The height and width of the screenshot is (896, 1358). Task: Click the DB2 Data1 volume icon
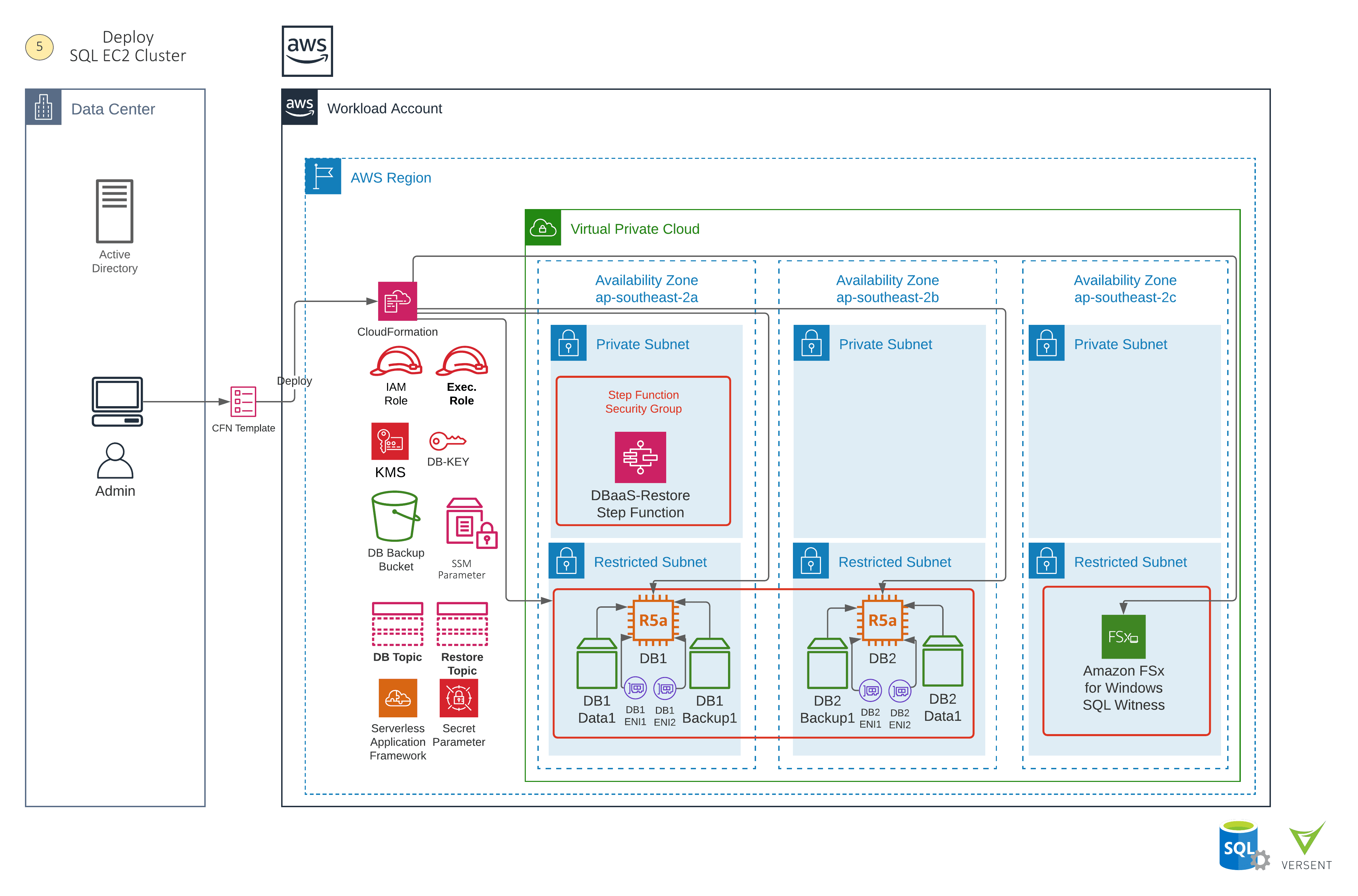coord(943,661)
